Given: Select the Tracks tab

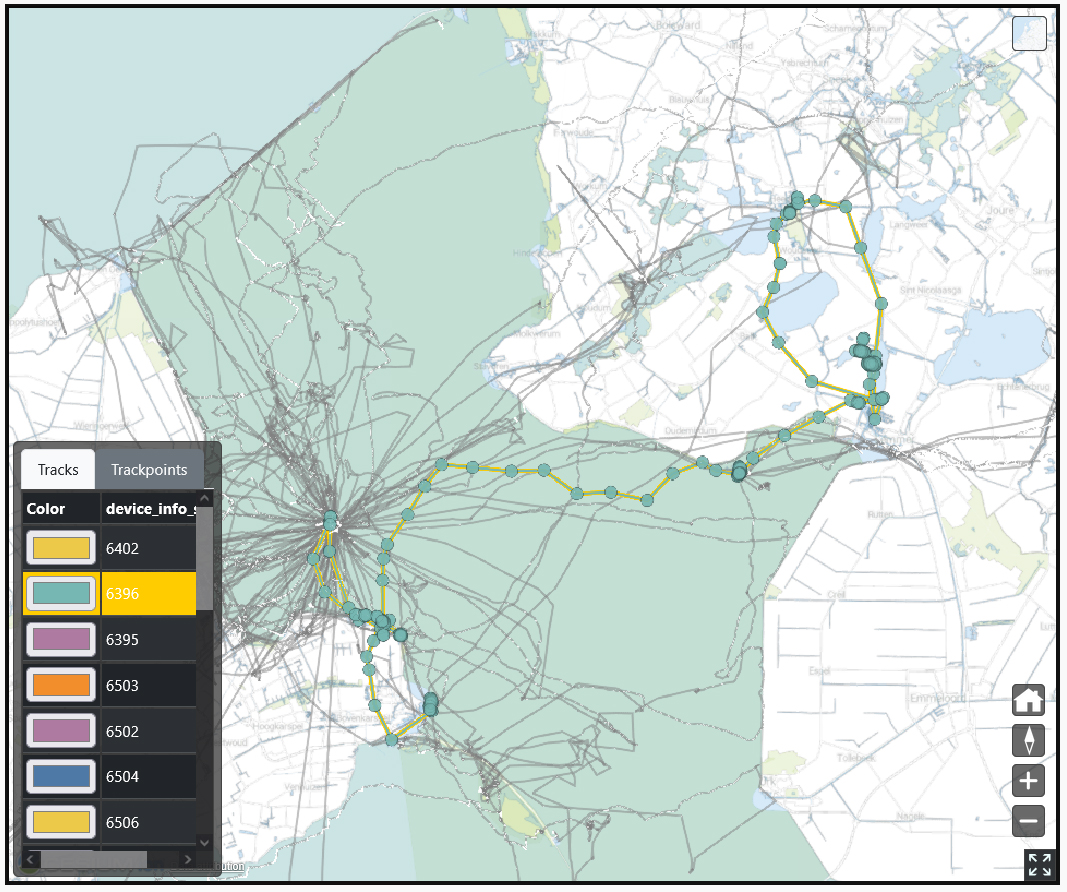Looking at the screenshot, I should click(58, 470).
